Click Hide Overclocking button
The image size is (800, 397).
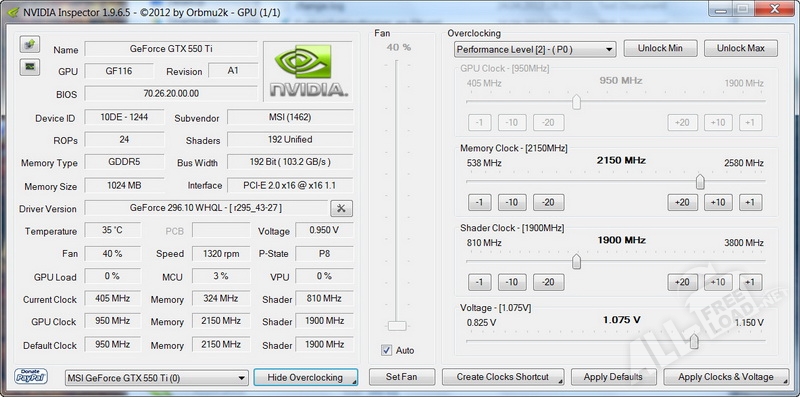pos(306,378)
